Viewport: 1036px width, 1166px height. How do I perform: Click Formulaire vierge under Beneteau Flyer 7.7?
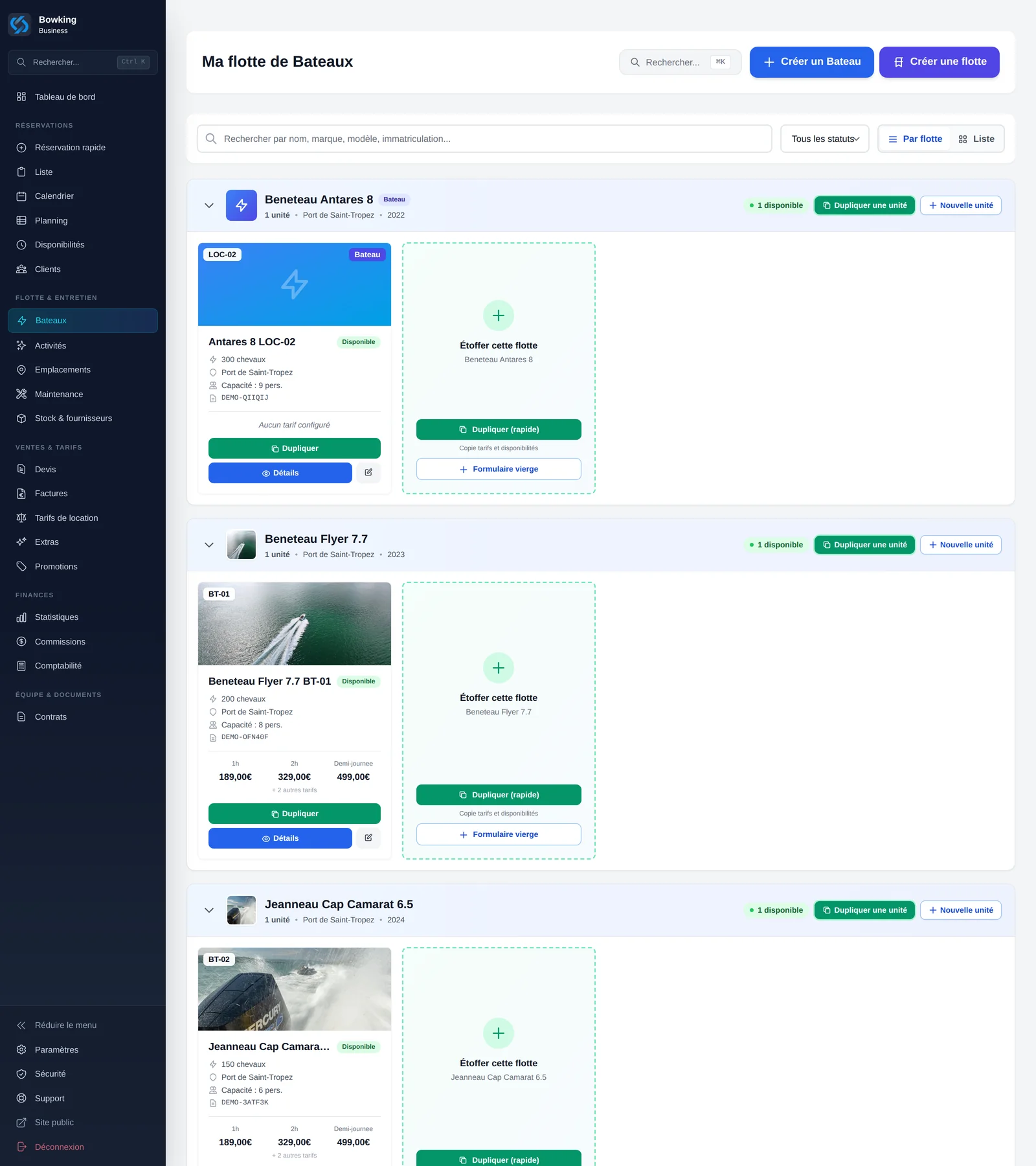coord(499,834)
